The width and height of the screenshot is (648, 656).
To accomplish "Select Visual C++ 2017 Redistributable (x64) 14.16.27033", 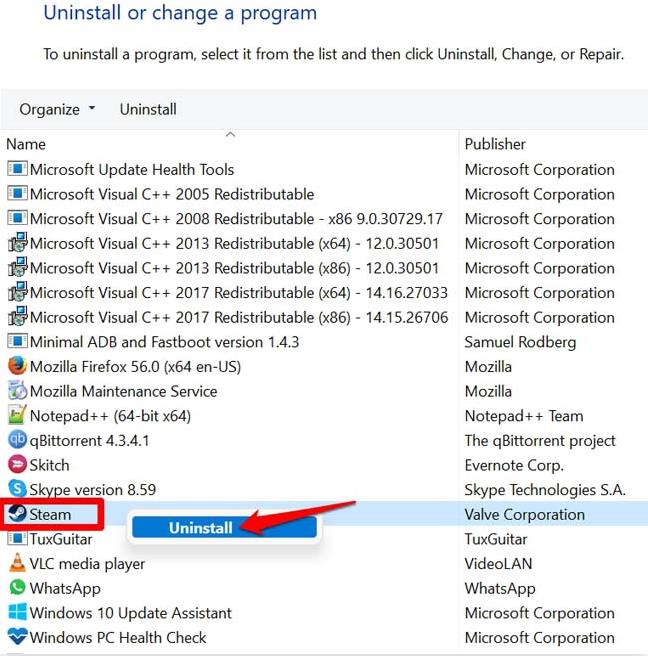I will pos(239,293).
